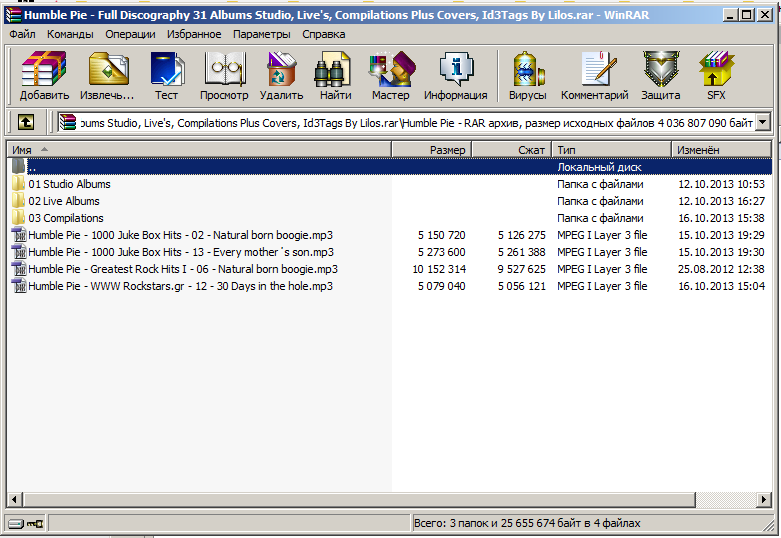Open the Файл menu

[x=22, y=34]
